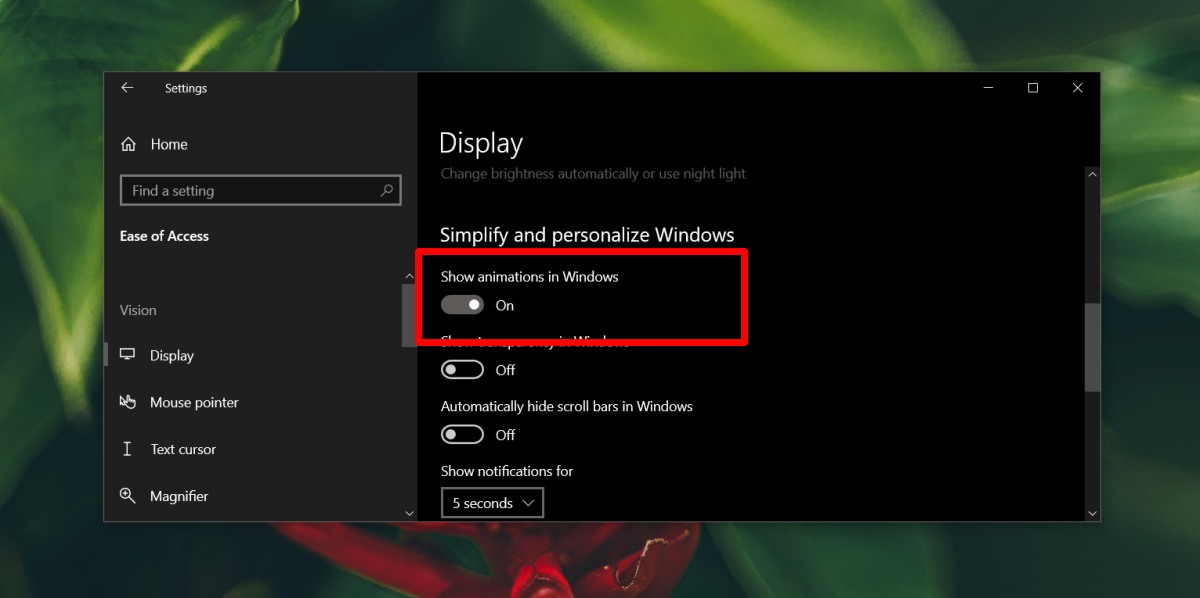Click the Magnifier zoom icon

pyautogui.click(x=127, y=496)
